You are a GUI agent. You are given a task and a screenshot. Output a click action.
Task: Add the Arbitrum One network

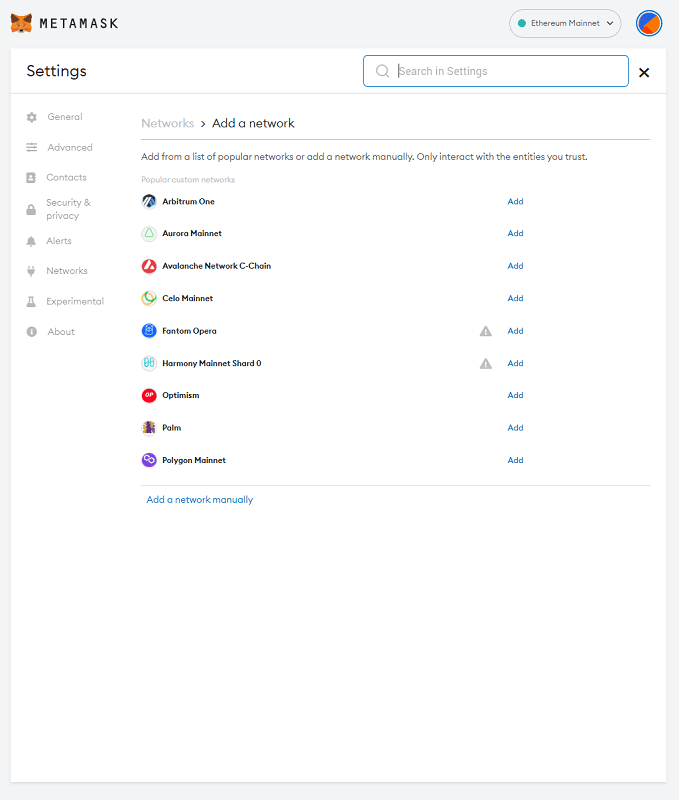pos(515,202)
